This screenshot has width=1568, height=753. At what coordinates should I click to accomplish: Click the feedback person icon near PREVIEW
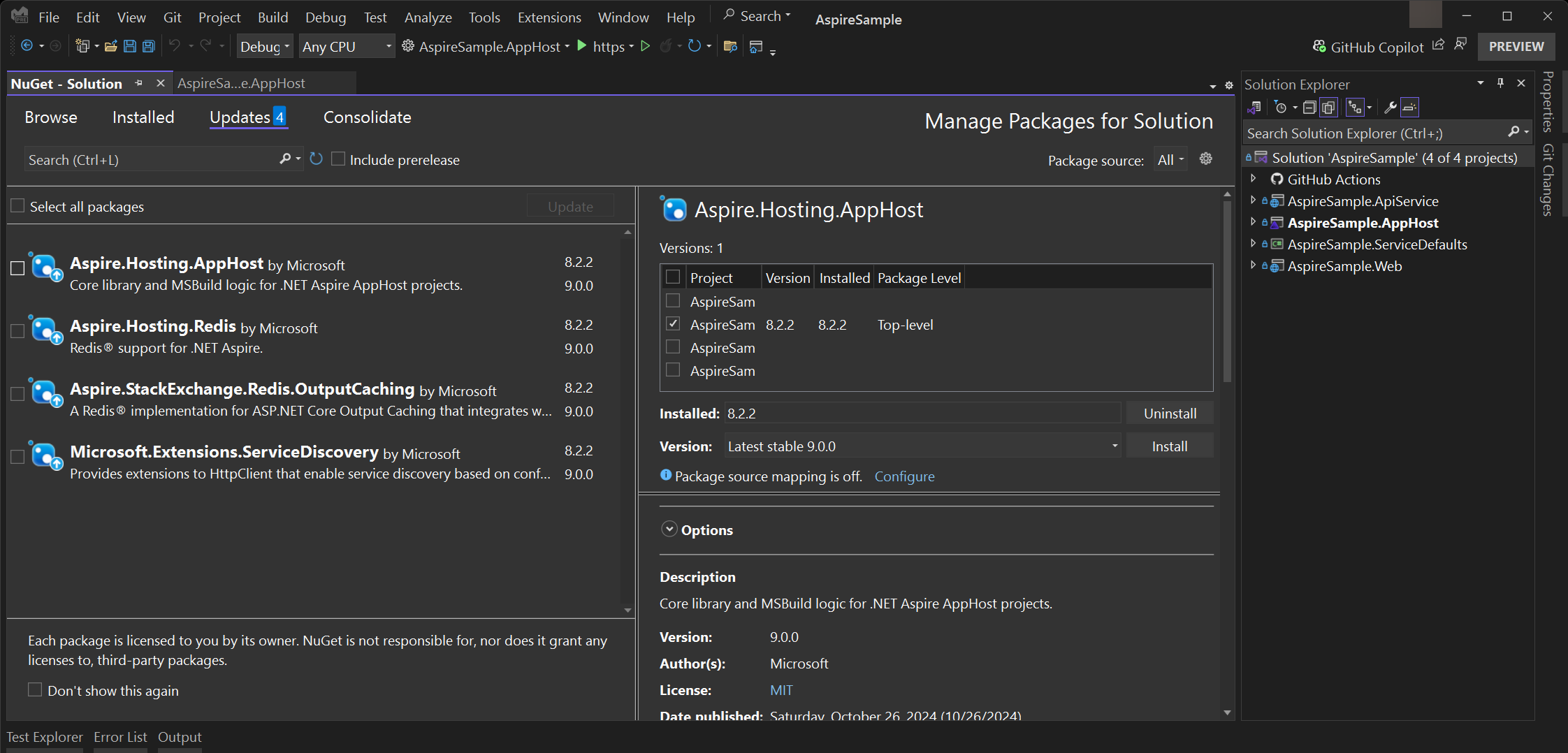(1460, 45)
